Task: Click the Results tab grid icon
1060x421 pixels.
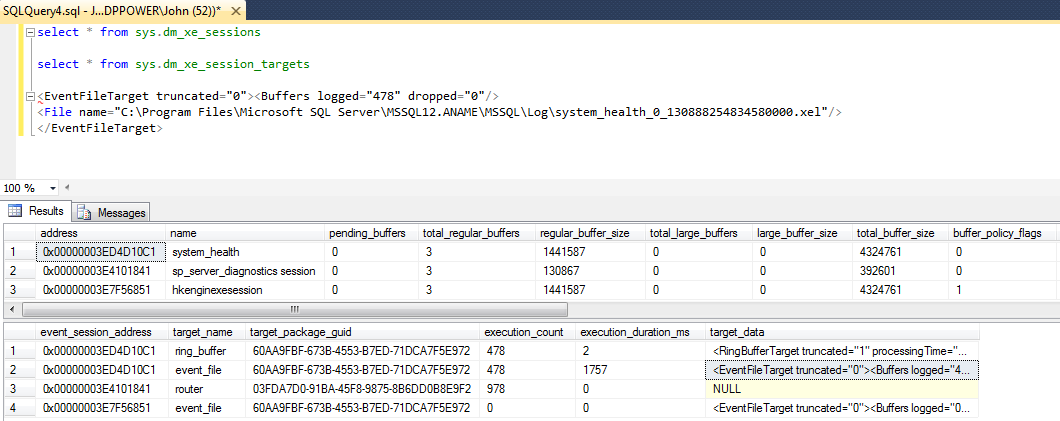Action: pyautogui.click(x=15, y=211)
